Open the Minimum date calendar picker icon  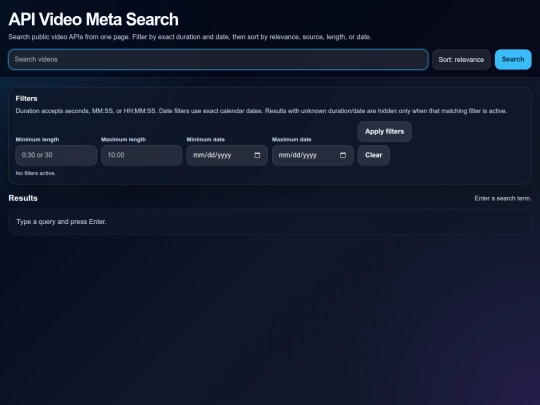[257, 155]
